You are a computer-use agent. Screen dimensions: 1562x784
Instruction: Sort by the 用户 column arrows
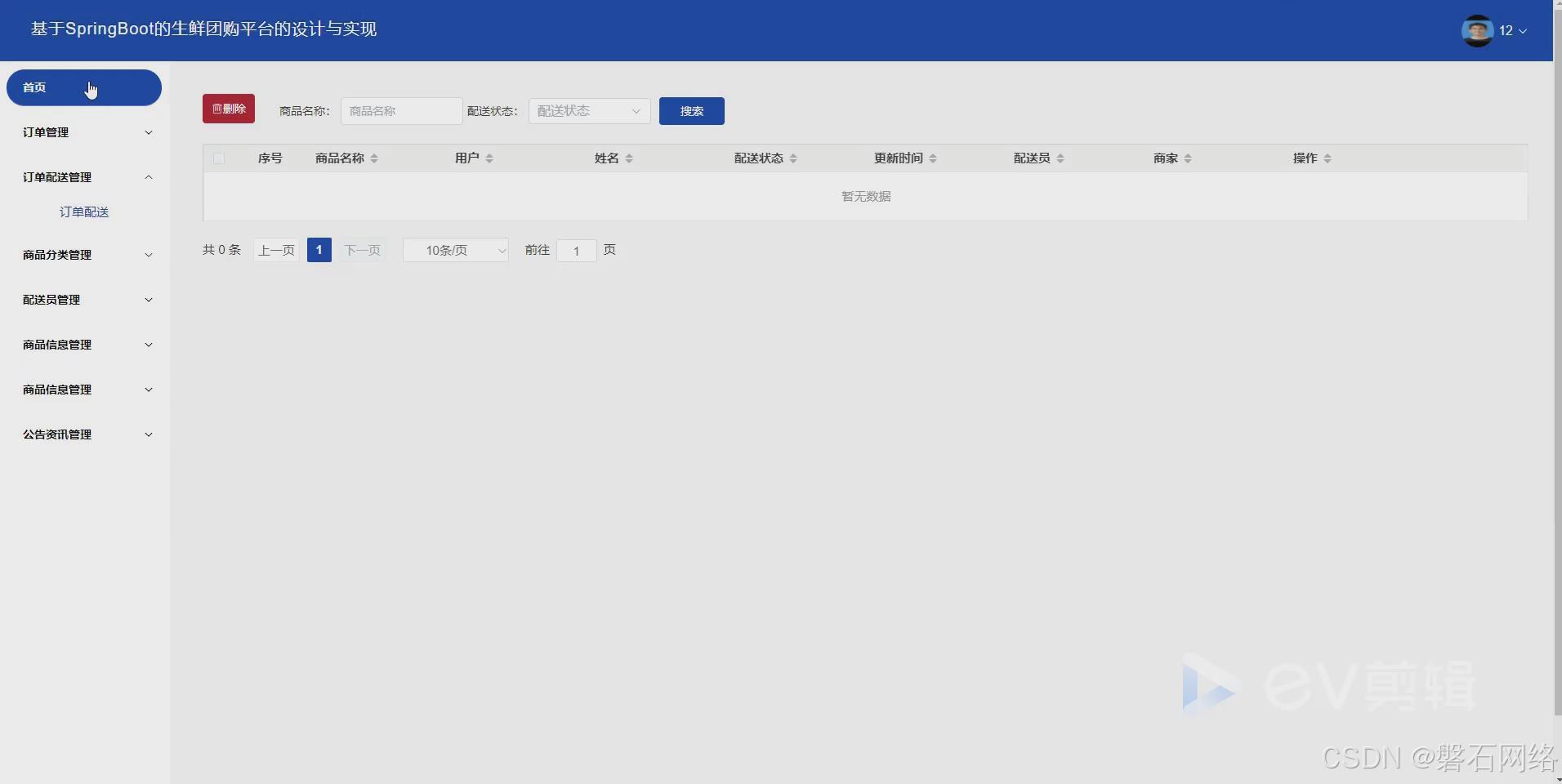pos(489,158)
